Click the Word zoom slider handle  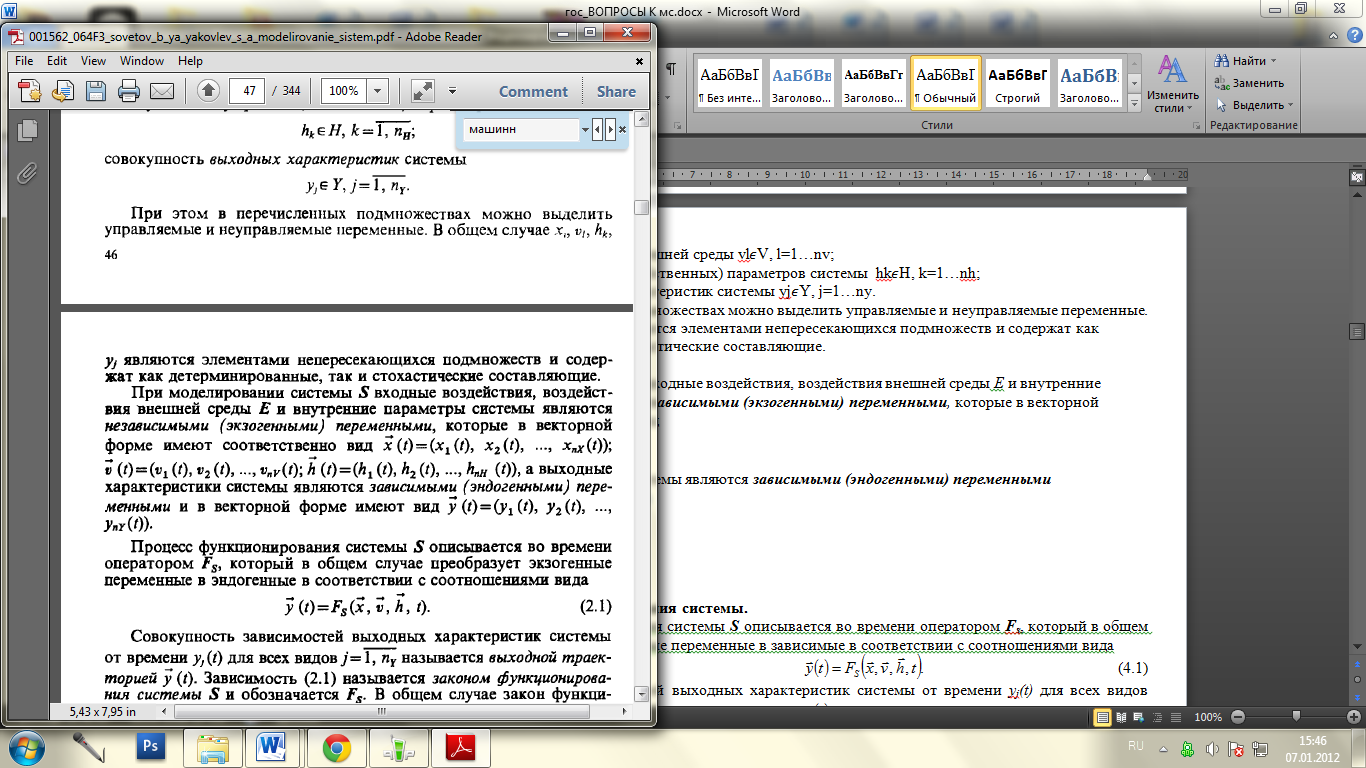1296,717
